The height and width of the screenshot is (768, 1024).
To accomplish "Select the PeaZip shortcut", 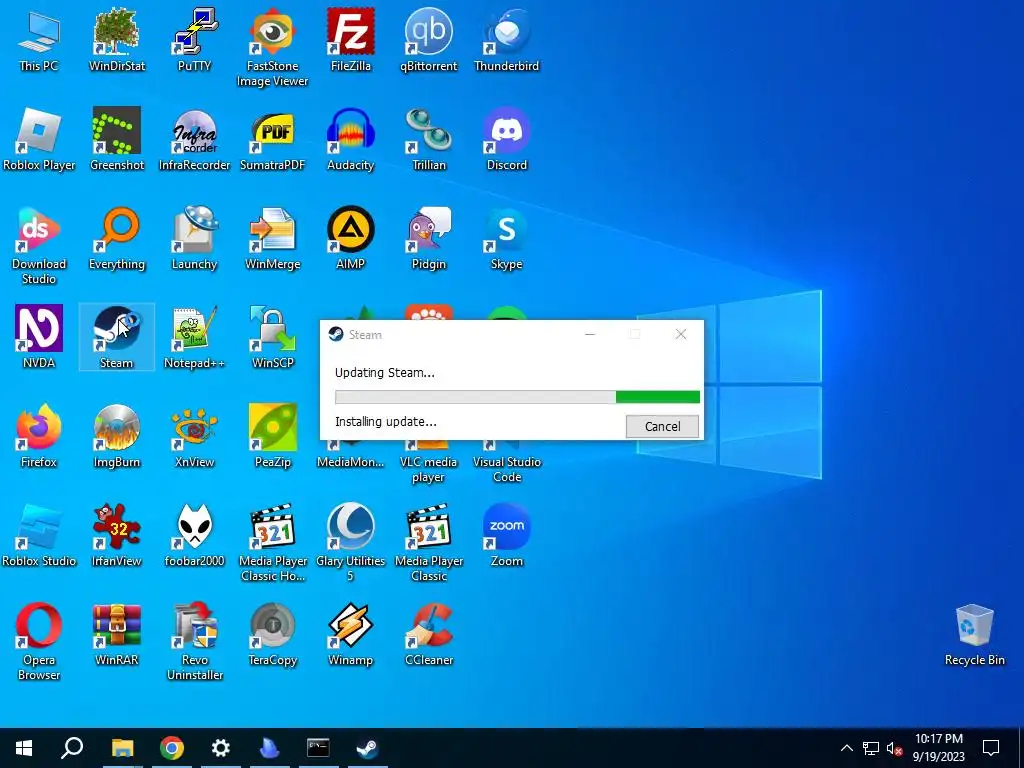I will point(272,437).
